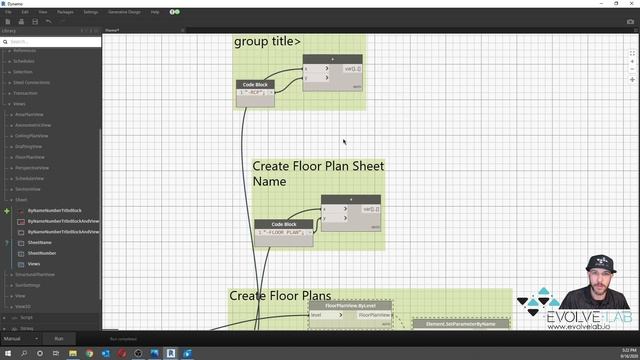Open the View menu
Screen dimensions: 640x360
[42, 12]
